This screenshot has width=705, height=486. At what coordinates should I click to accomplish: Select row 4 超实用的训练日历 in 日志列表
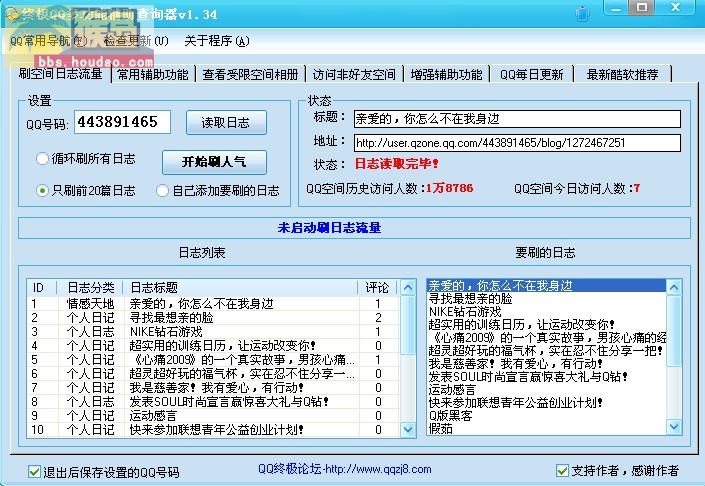click(x=214, y=345)
